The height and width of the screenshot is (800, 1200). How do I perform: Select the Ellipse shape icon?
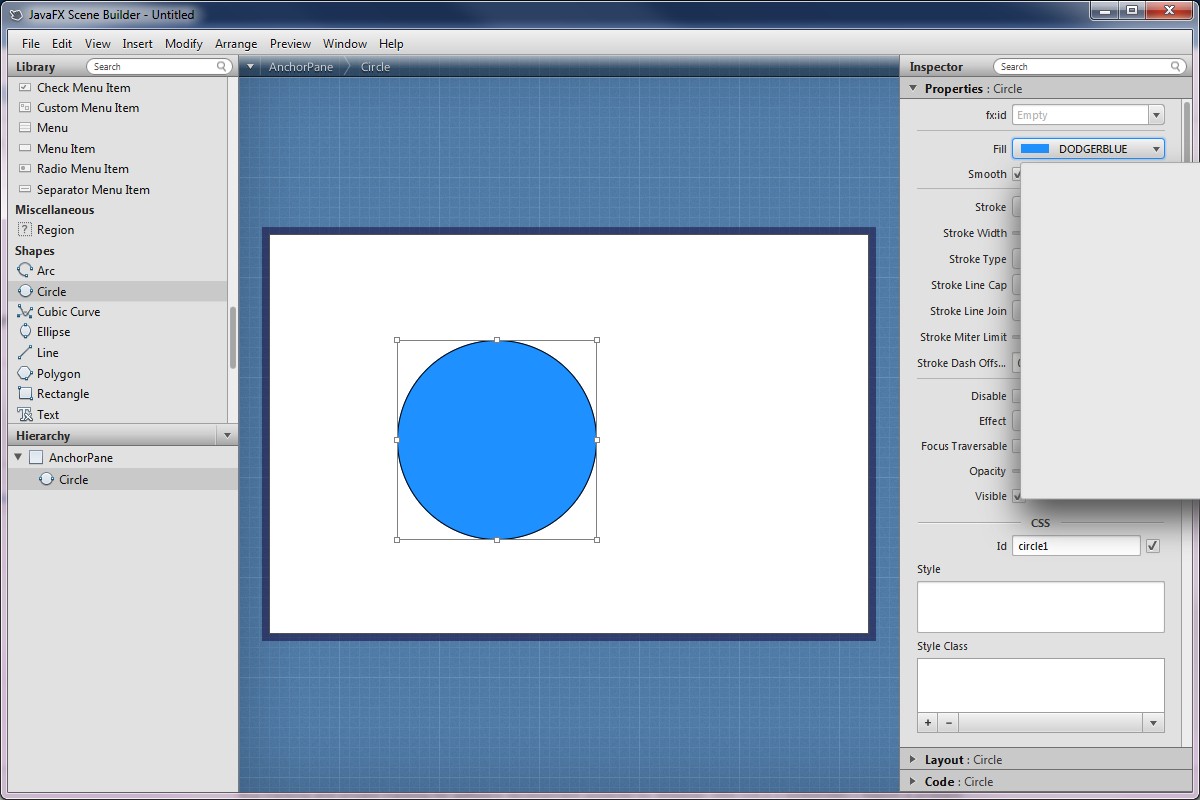(25, 332)
